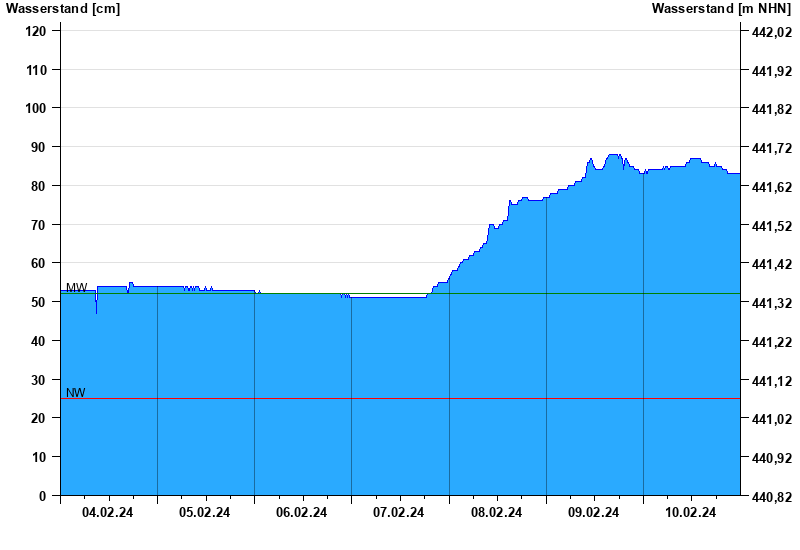Click the 0 value on left axis

tap(42, 496)
